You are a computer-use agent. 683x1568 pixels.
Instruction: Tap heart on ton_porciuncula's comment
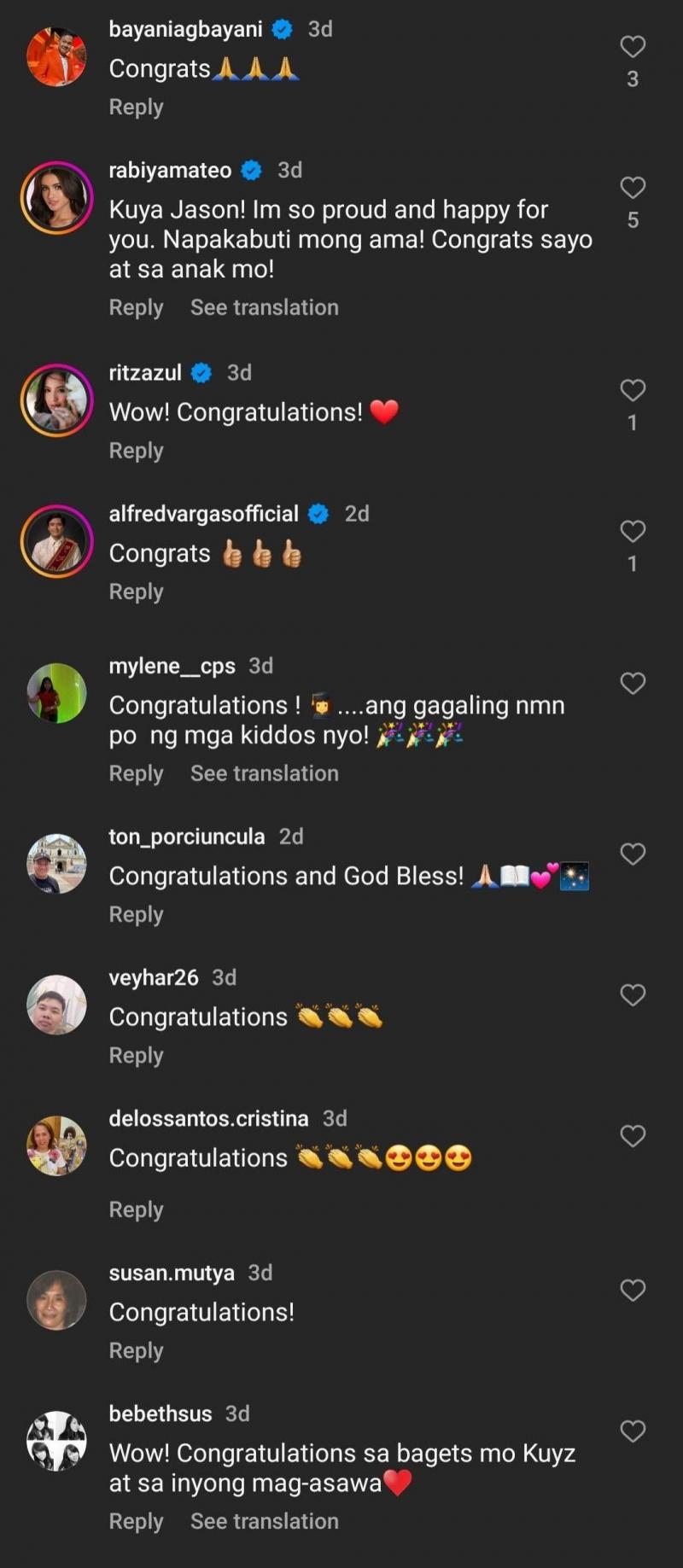point(633,854)
